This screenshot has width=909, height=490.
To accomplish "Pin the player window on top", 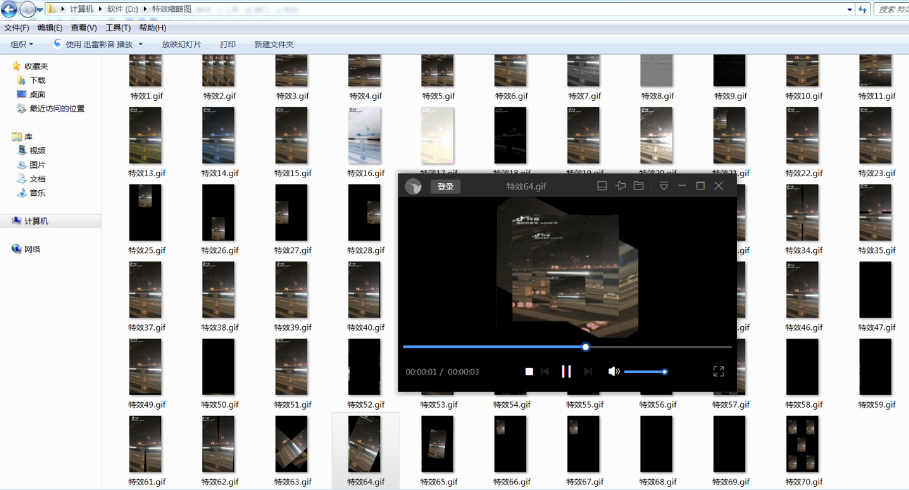I will click(x=620, y=186).
